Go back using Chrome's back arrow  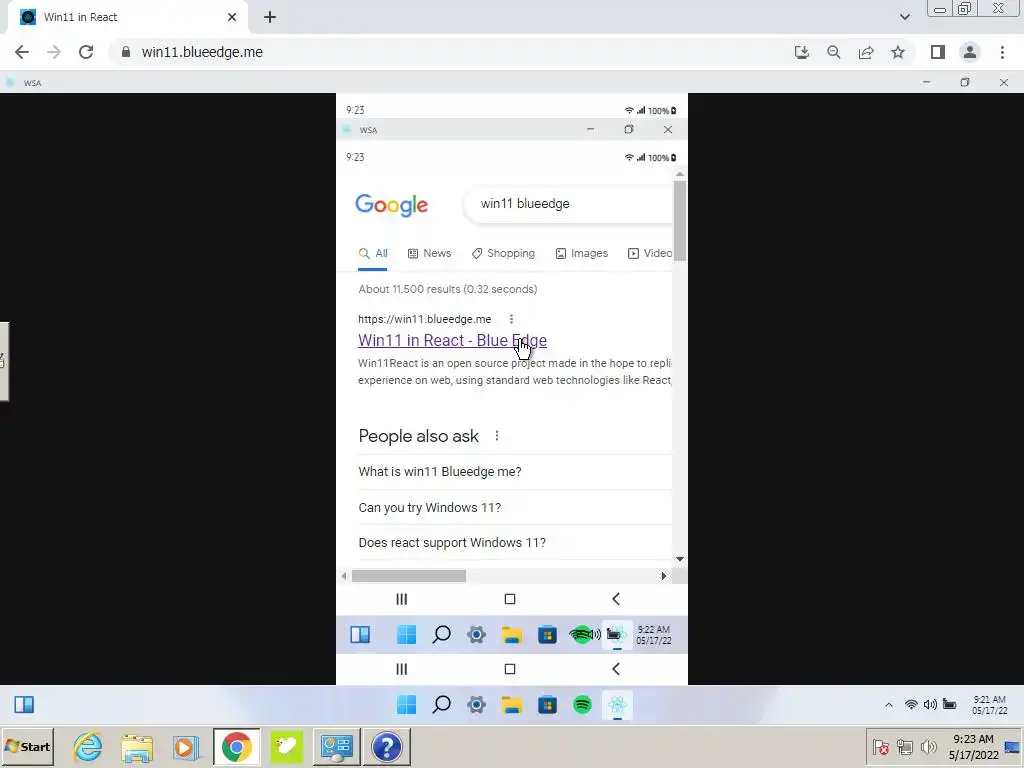pos(22,52)
